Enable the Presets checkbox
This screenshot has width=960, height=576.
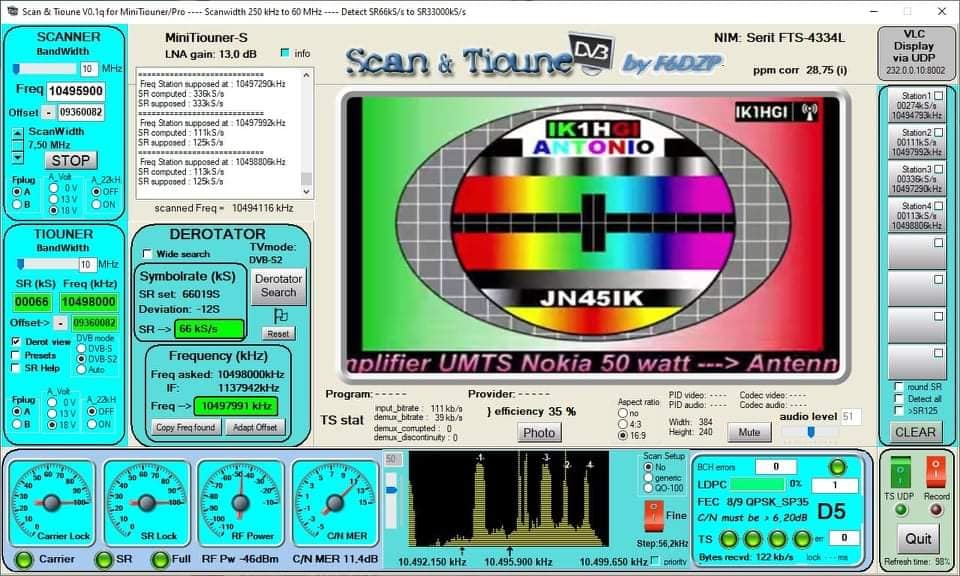click(x=16, y=355)
